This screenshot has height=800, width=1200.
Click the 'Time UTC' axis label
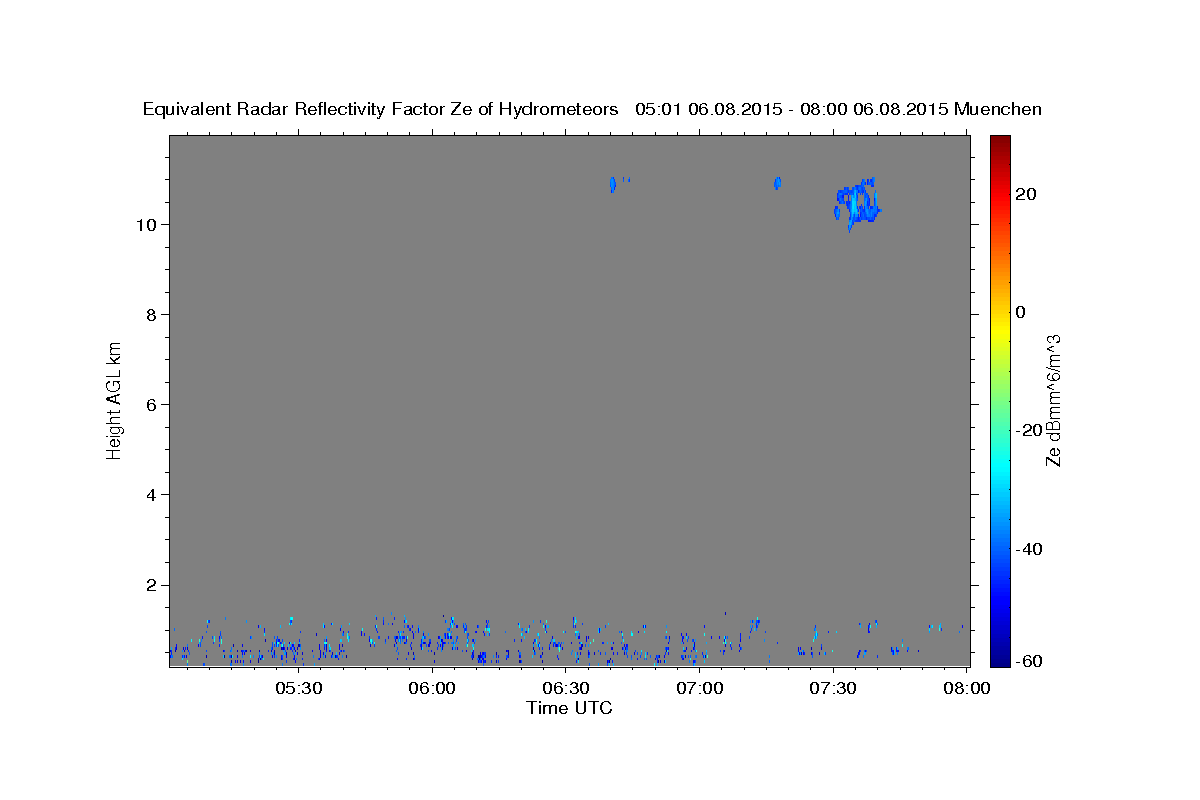[x=569, y=708]
